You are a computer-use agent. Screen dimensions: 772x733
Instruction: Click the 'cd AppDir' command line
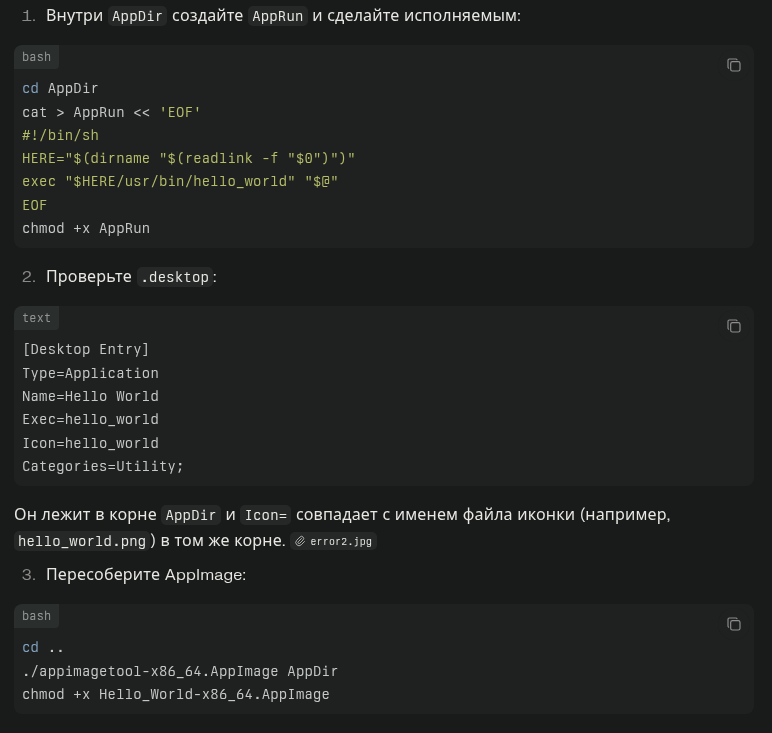click(x=60, y=88)
